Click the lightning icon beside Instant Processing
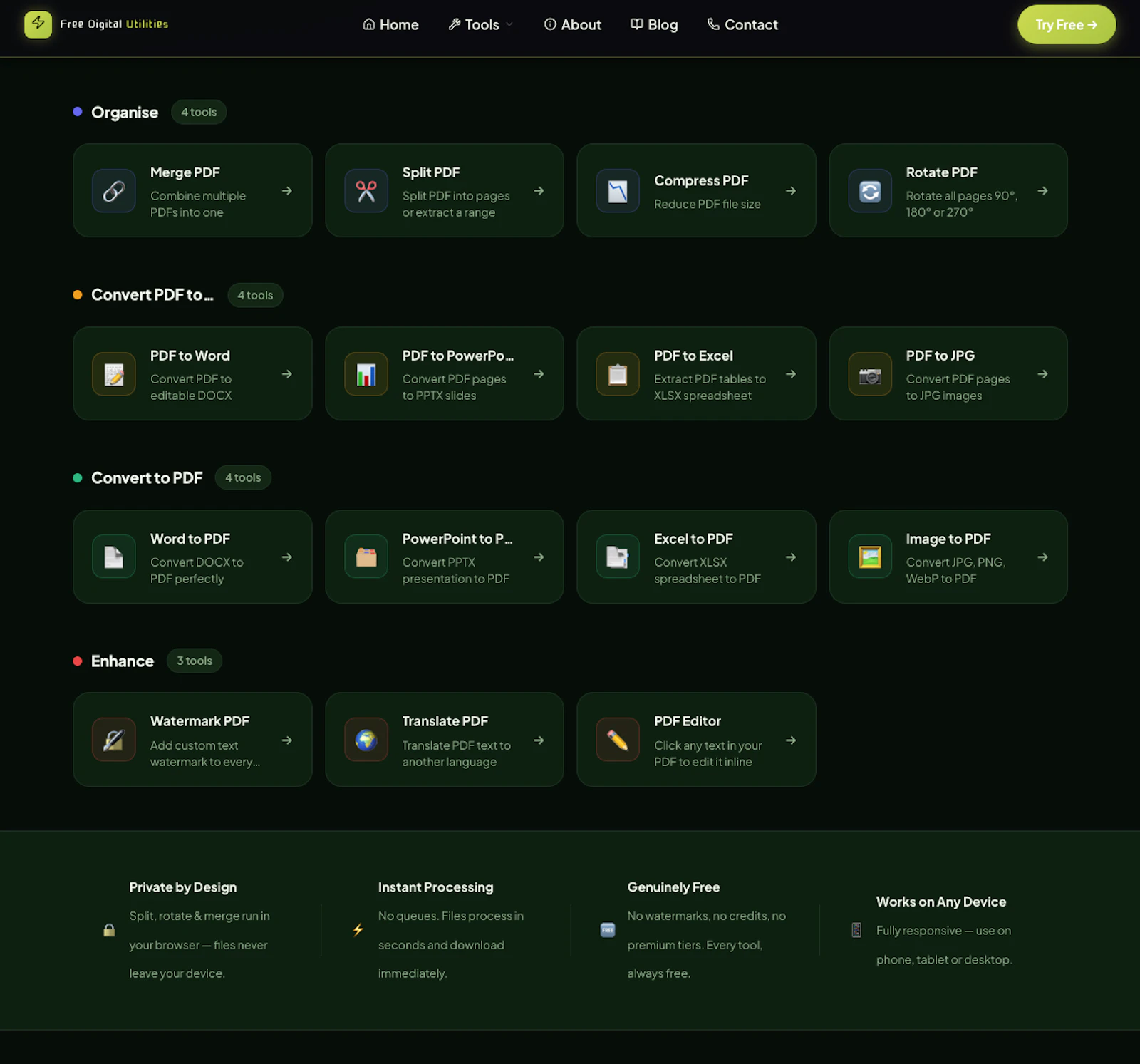This screenshot has height=1064, width=1140. tap(358, 930)
